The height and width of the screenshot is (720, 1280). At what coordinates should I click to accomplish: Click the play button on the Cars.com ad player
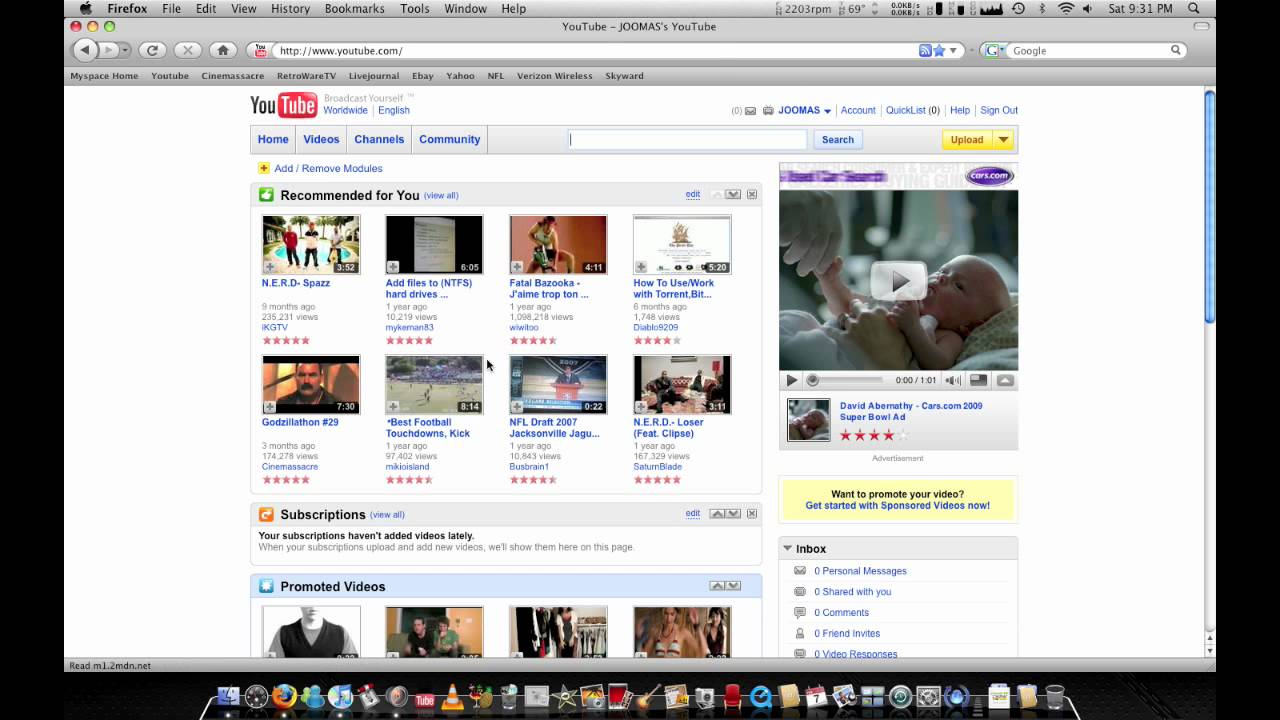(x=792, y=380)
